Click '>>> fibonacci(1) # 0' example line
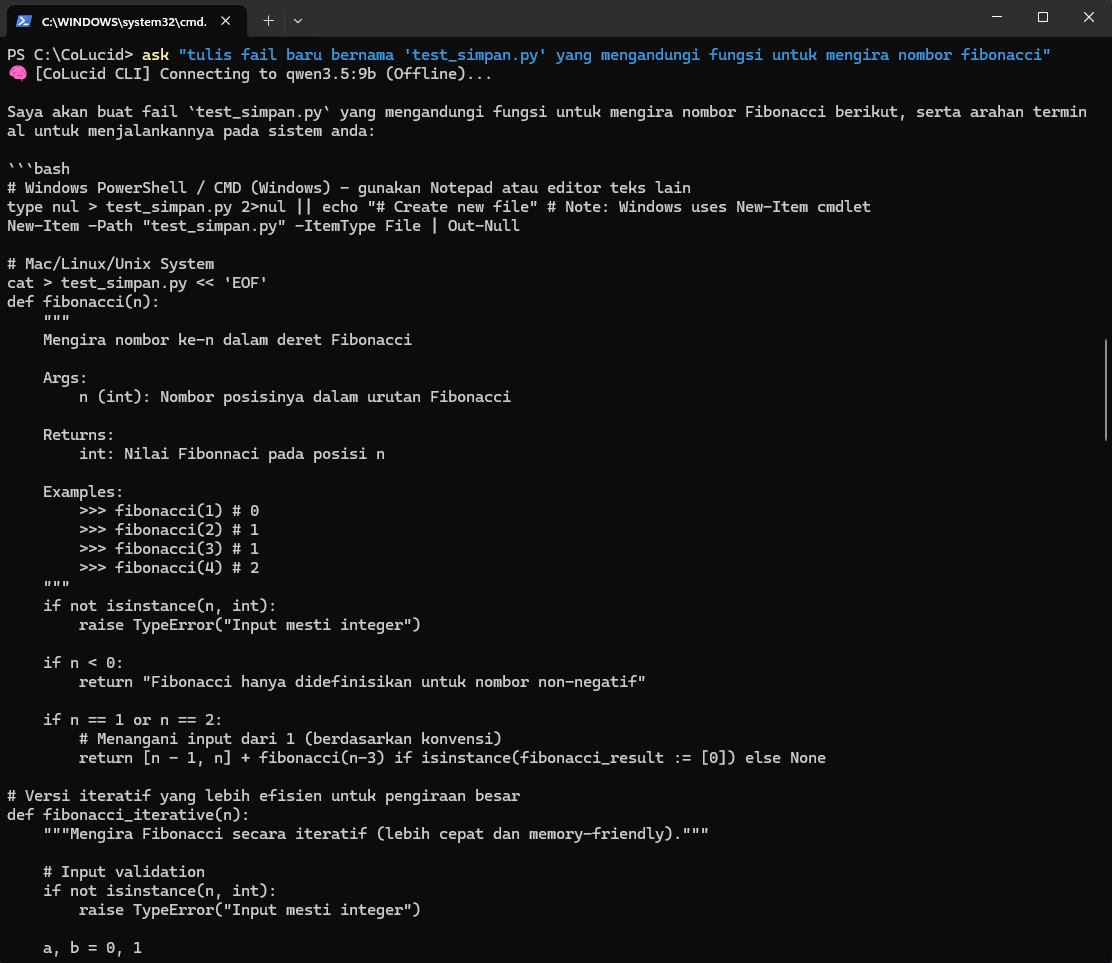The image size is (1112, 963). coord(169,511)
